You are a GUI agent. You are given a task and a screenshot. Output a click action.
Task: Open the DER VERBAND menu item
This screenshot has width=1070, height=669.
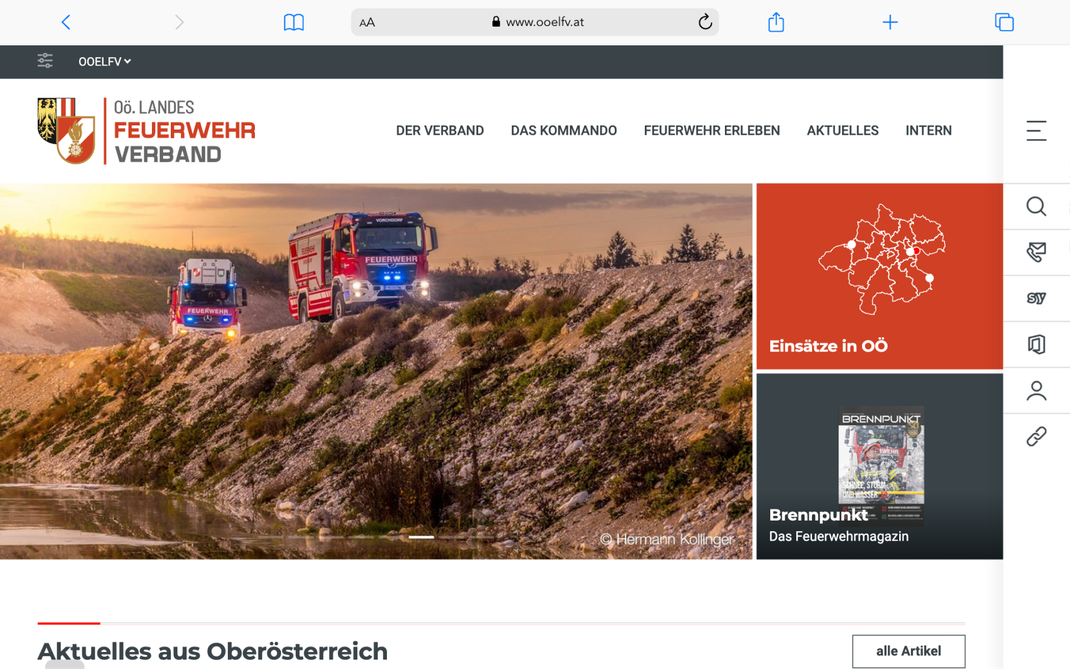pos(440,130)
